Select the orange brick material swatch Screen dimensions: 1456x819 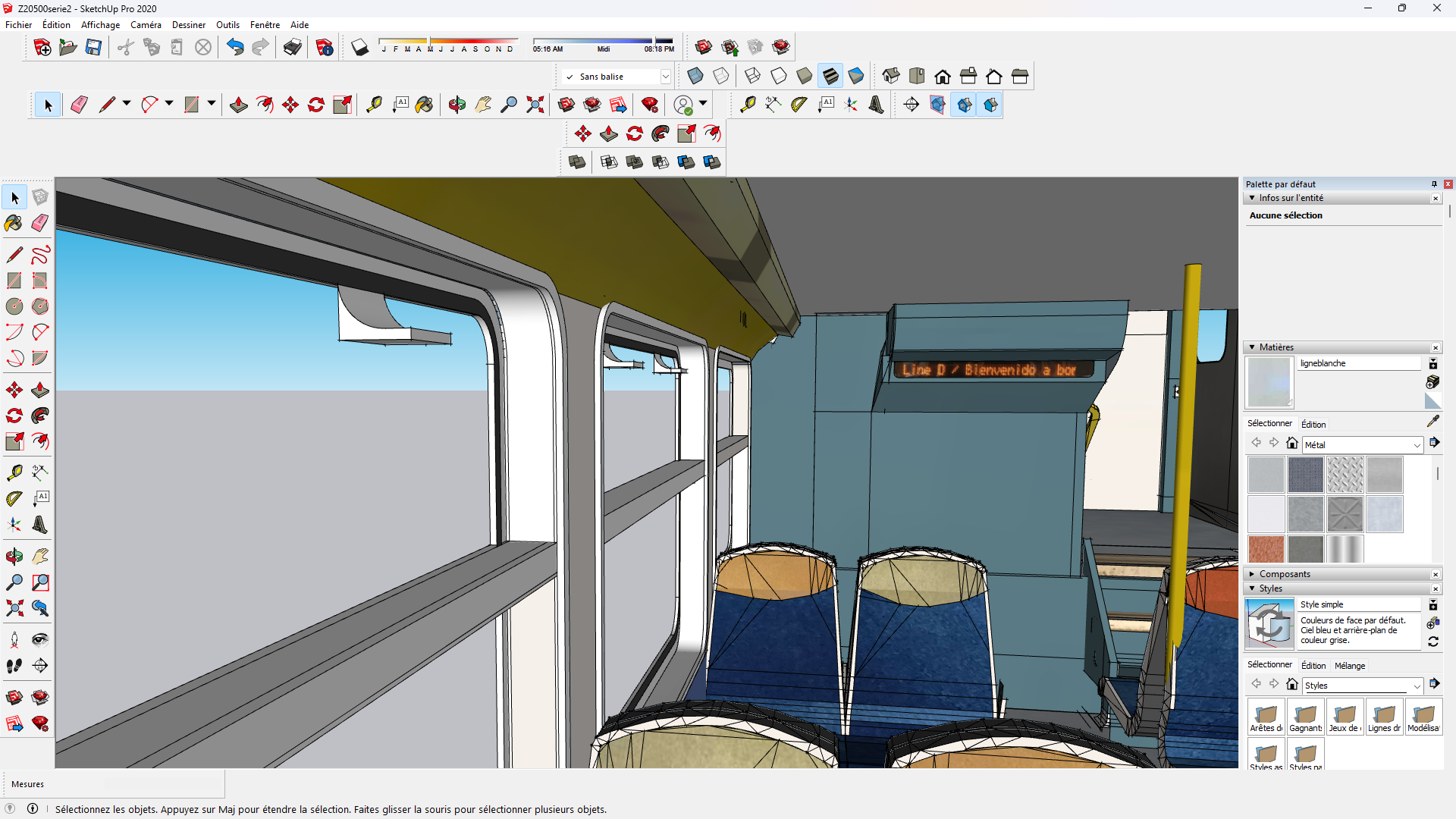tap(1266, 548)
